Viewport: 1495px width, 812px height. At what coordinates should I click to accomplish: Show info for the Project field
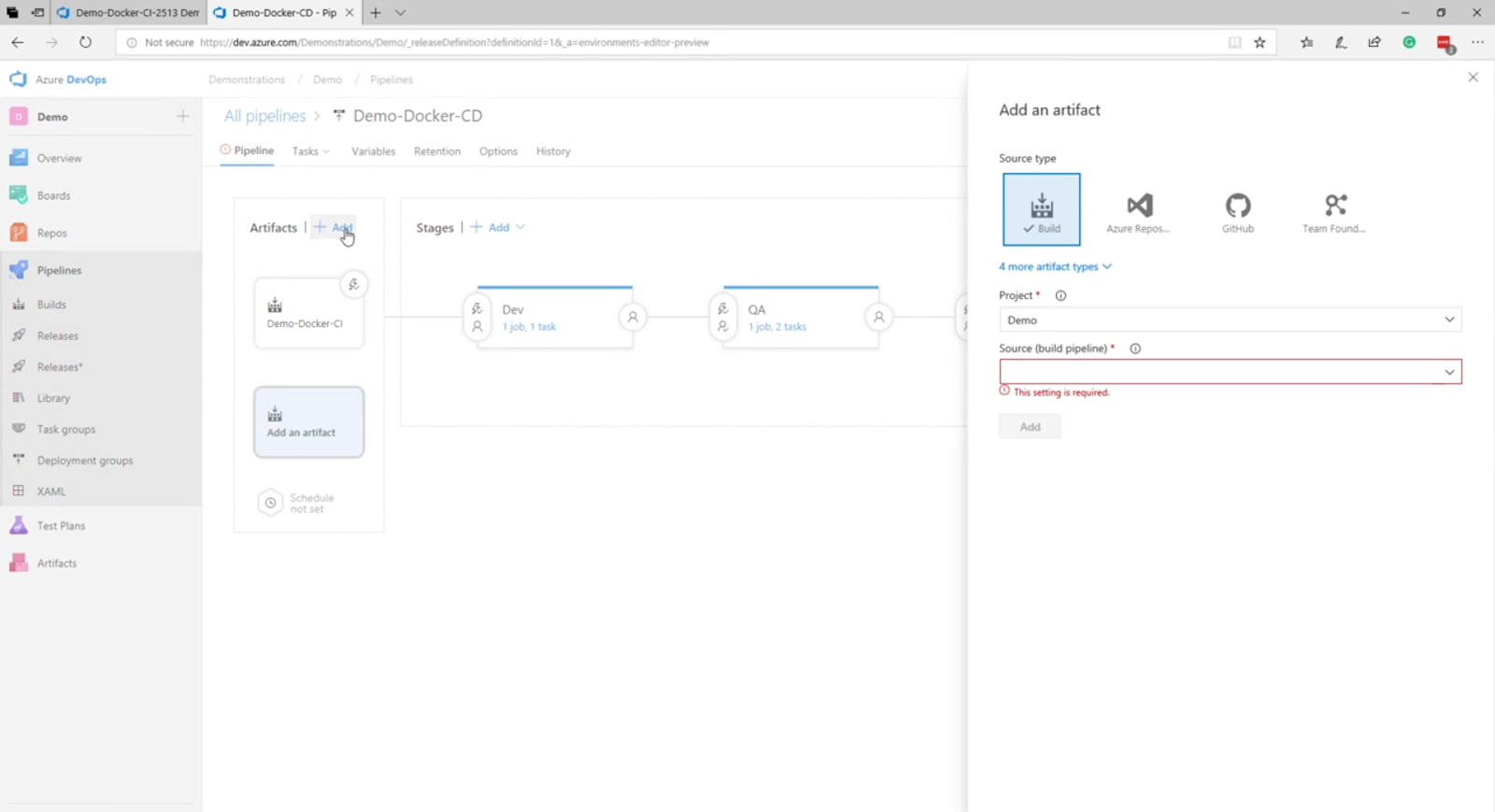tap(1061, 295)
